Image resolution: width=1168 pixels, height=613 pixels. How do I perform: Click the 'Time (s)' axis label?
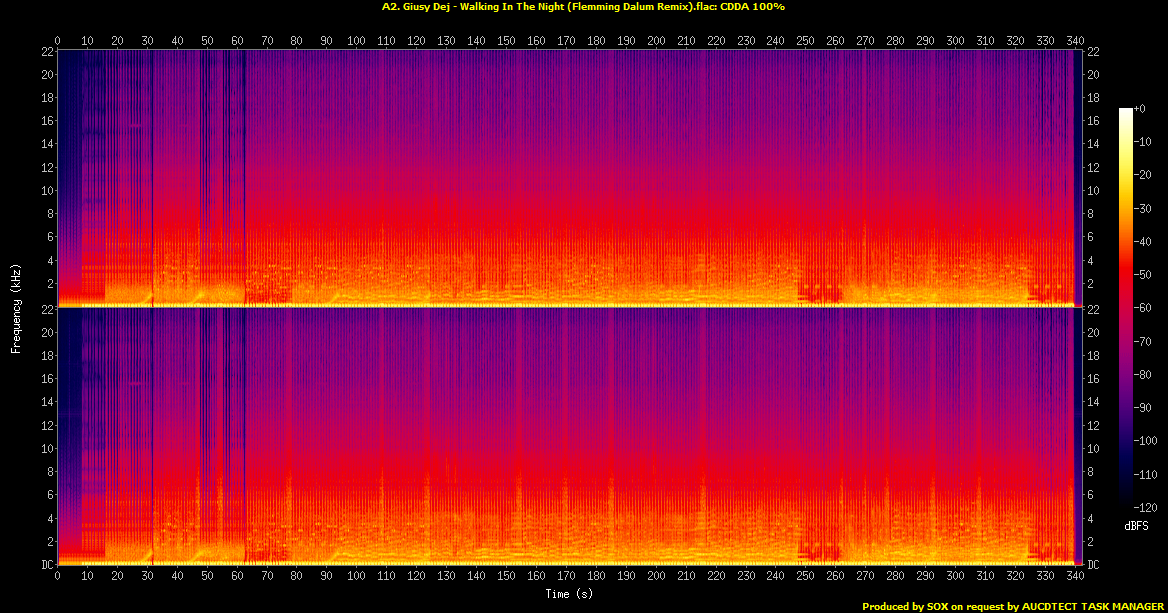click(569, 594)
